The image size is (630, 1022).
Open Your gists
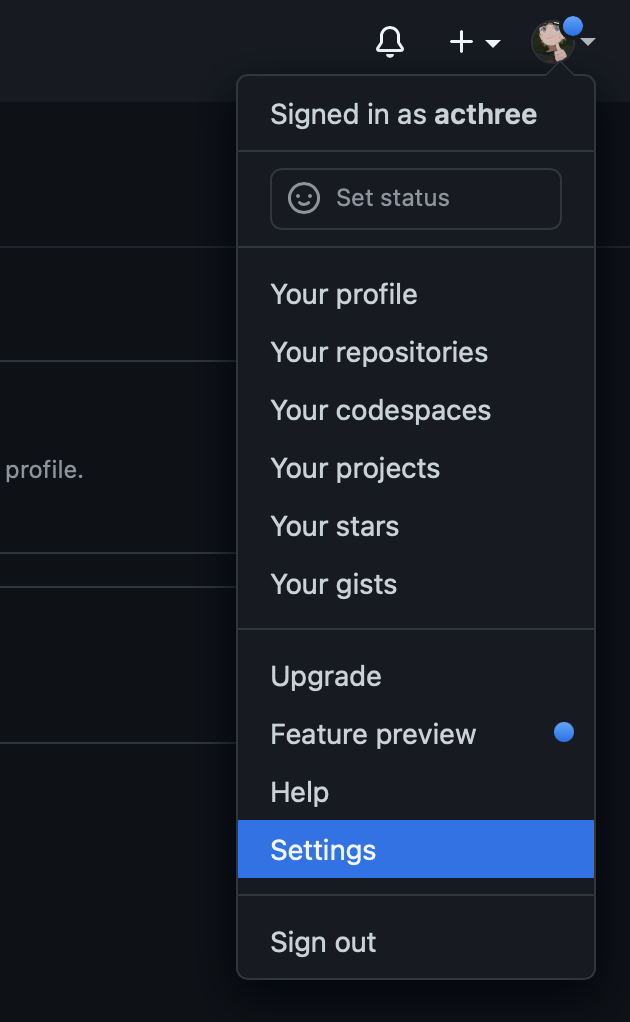333,585
